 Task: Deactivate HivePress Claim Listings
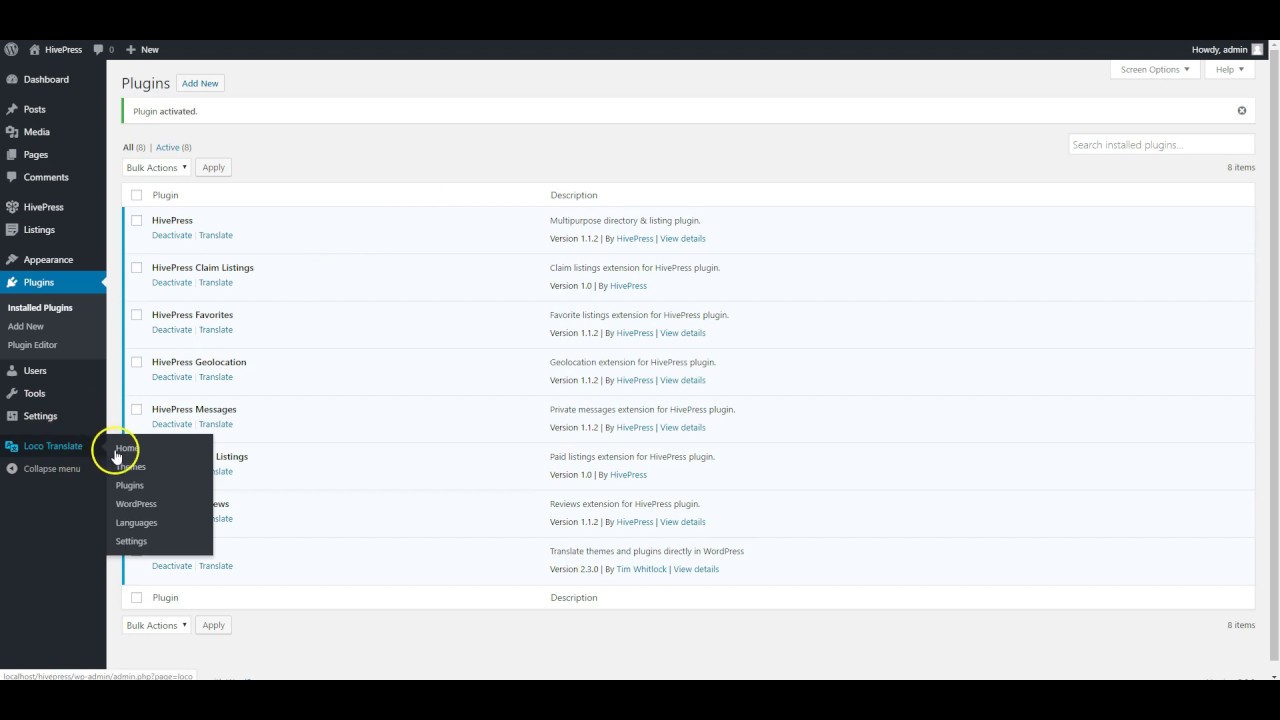coord(172,282)
